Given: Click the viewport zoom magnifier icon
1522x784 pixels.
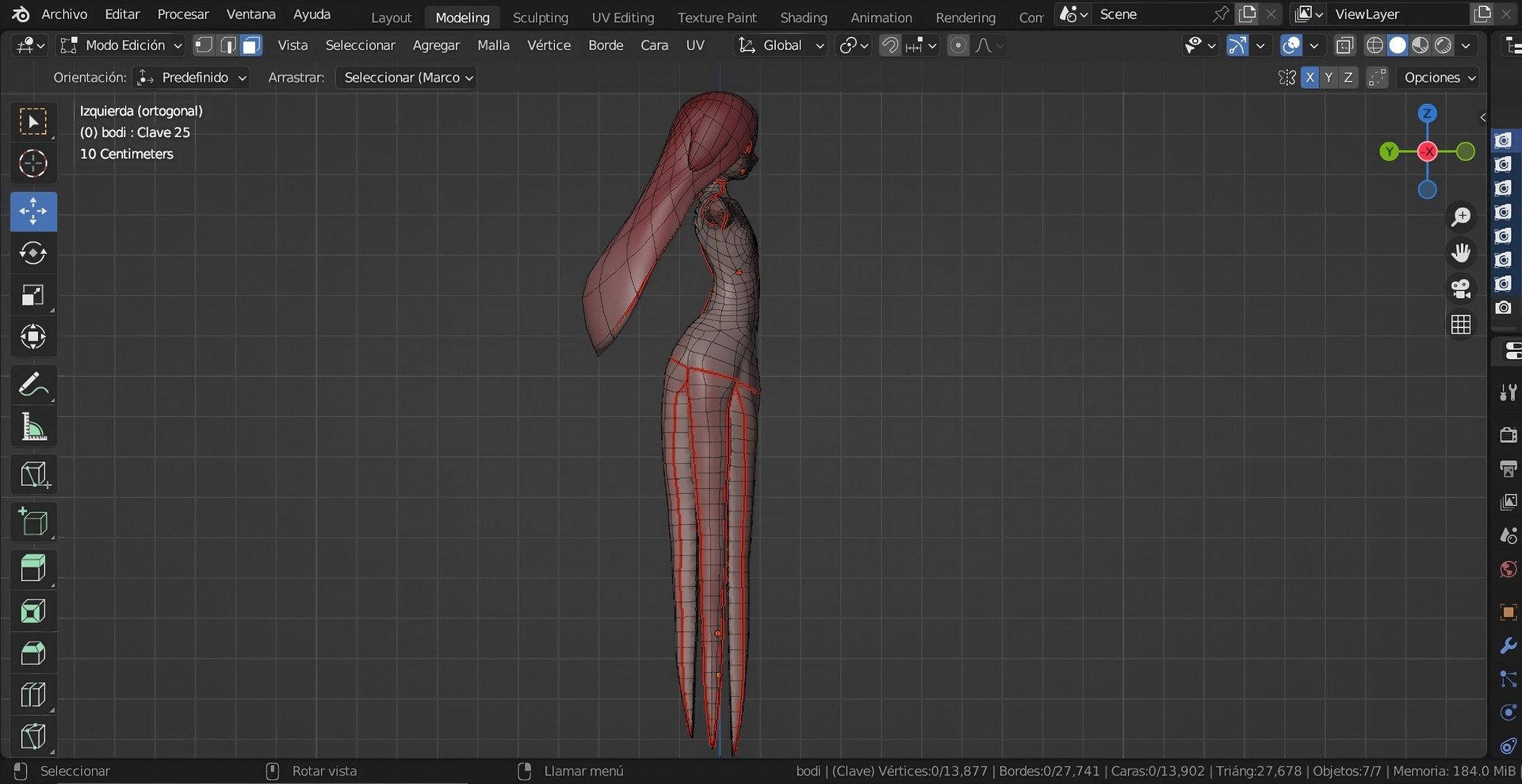Looking at the screenshot, I should point(1461,216).
